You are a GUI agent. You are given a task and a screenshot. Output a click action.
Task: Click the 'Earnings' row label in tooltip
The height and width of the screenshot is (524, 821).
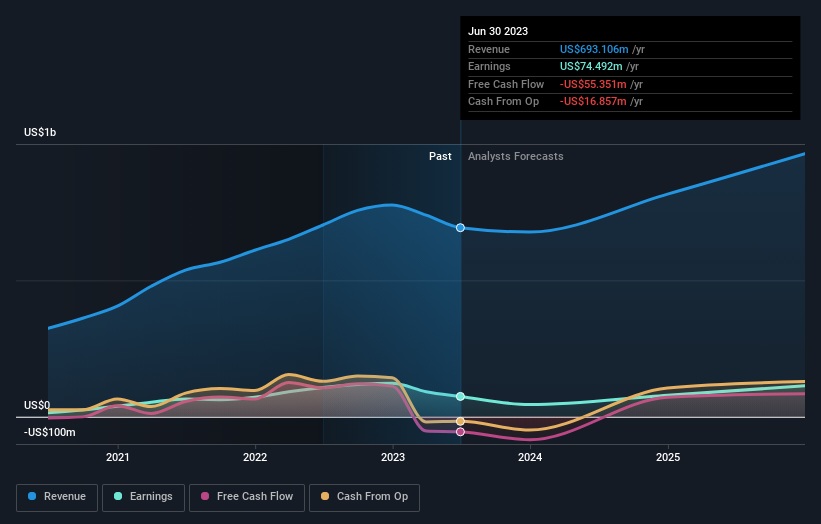(x=489, y=66)
